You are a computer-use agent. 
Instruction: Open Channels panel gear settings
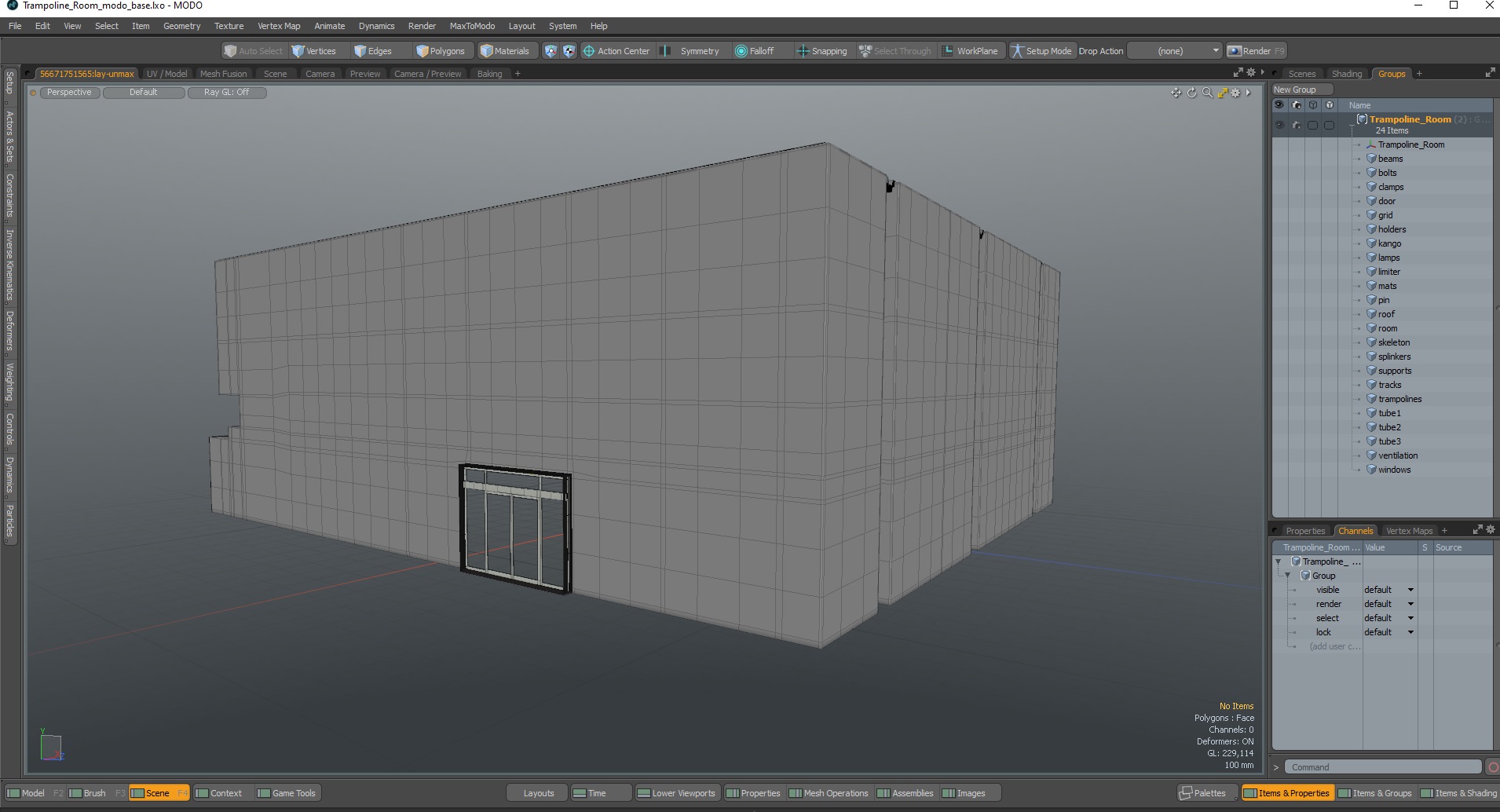[1491, 530]
